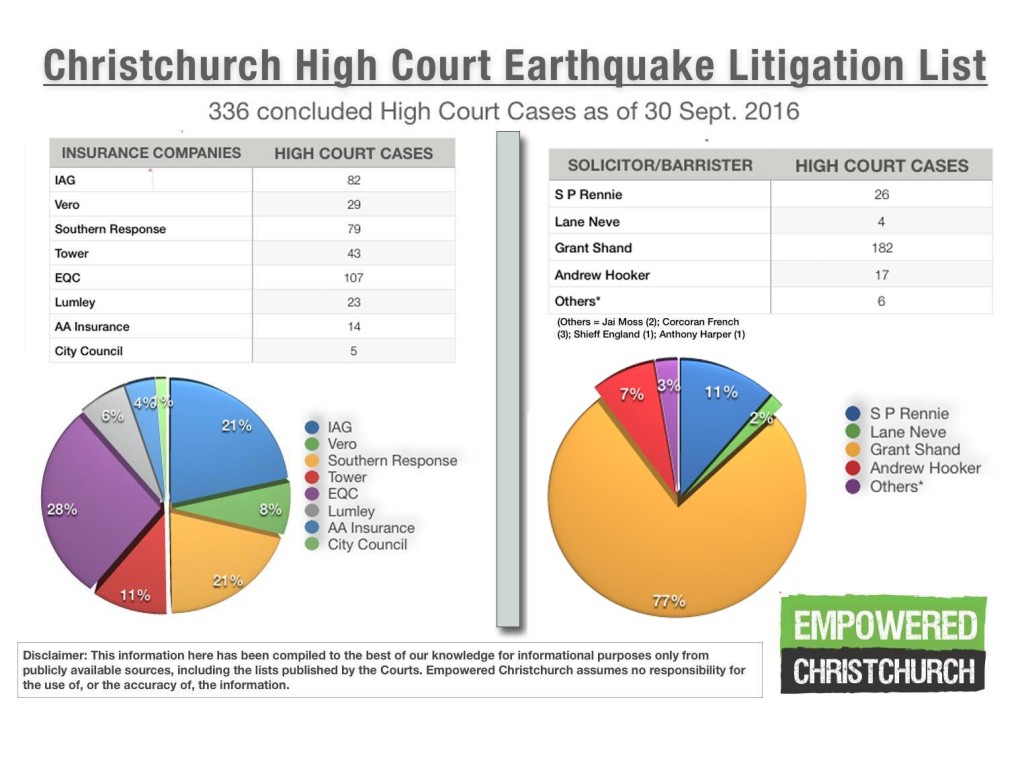Click the Christchurch High Court title heading
The width and height of the screenshot is (1024, 761).
tap(514, 67)
